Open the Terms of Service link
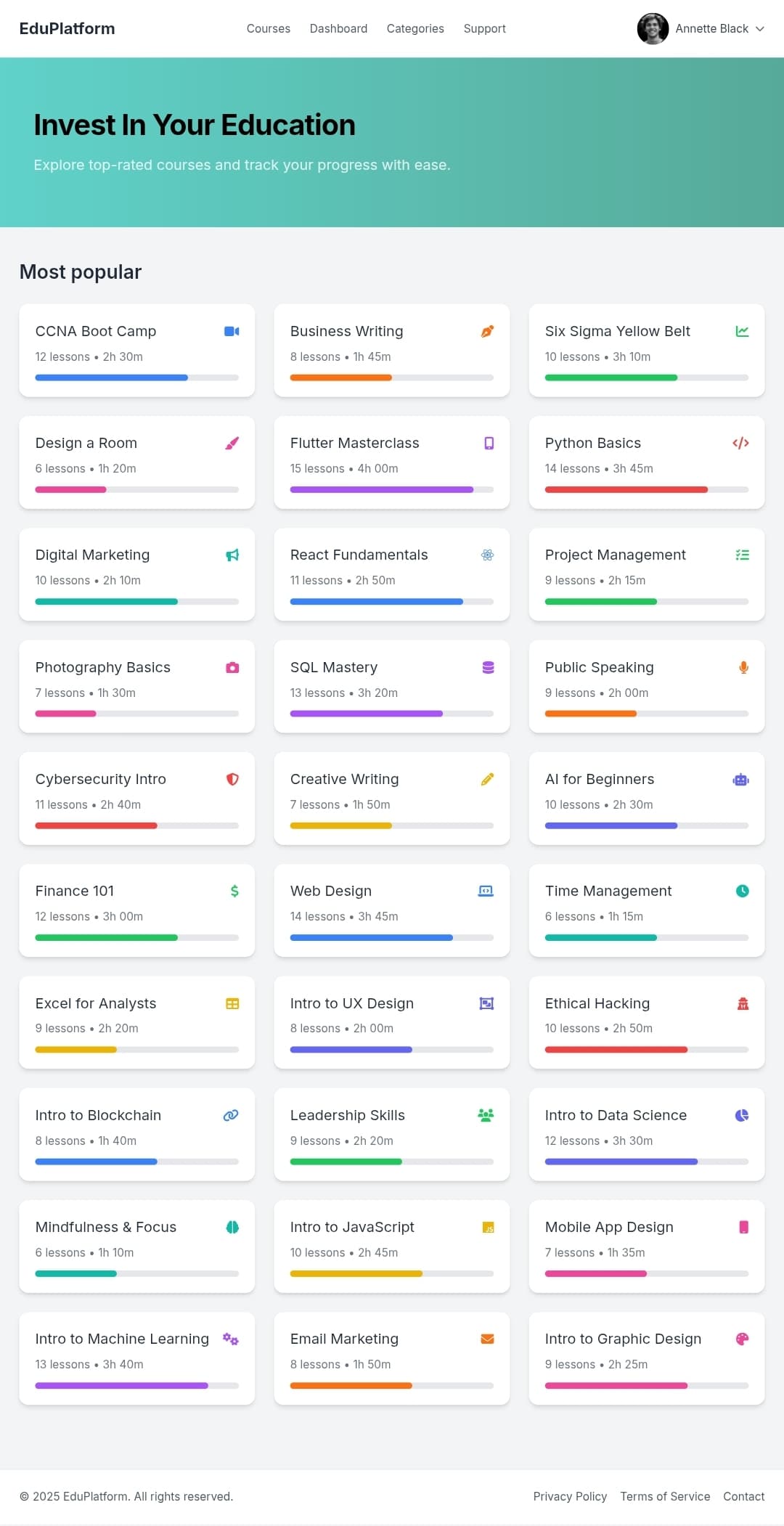 (x=665, y=1496)
